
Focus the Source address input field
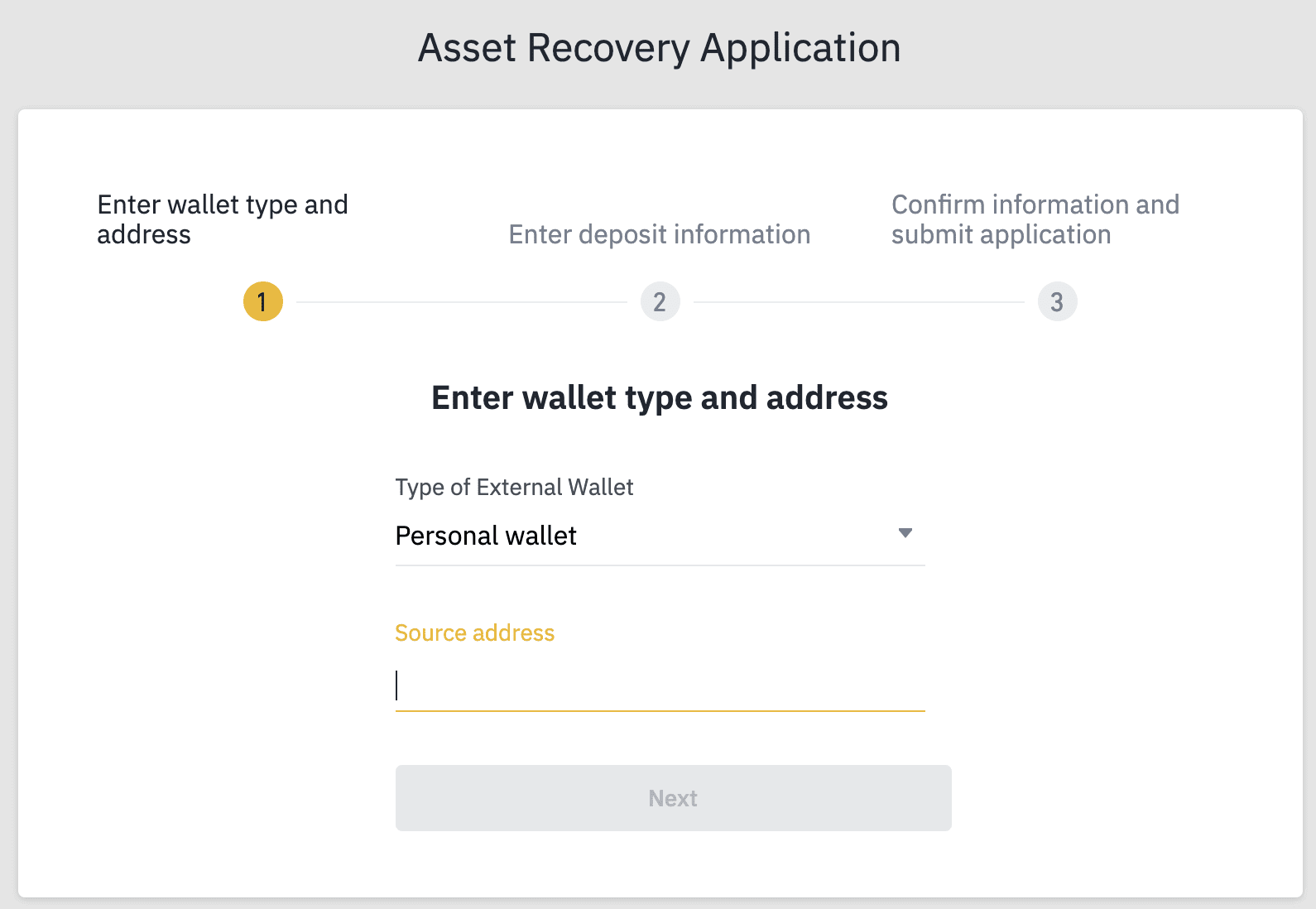[x=660, y=685]
